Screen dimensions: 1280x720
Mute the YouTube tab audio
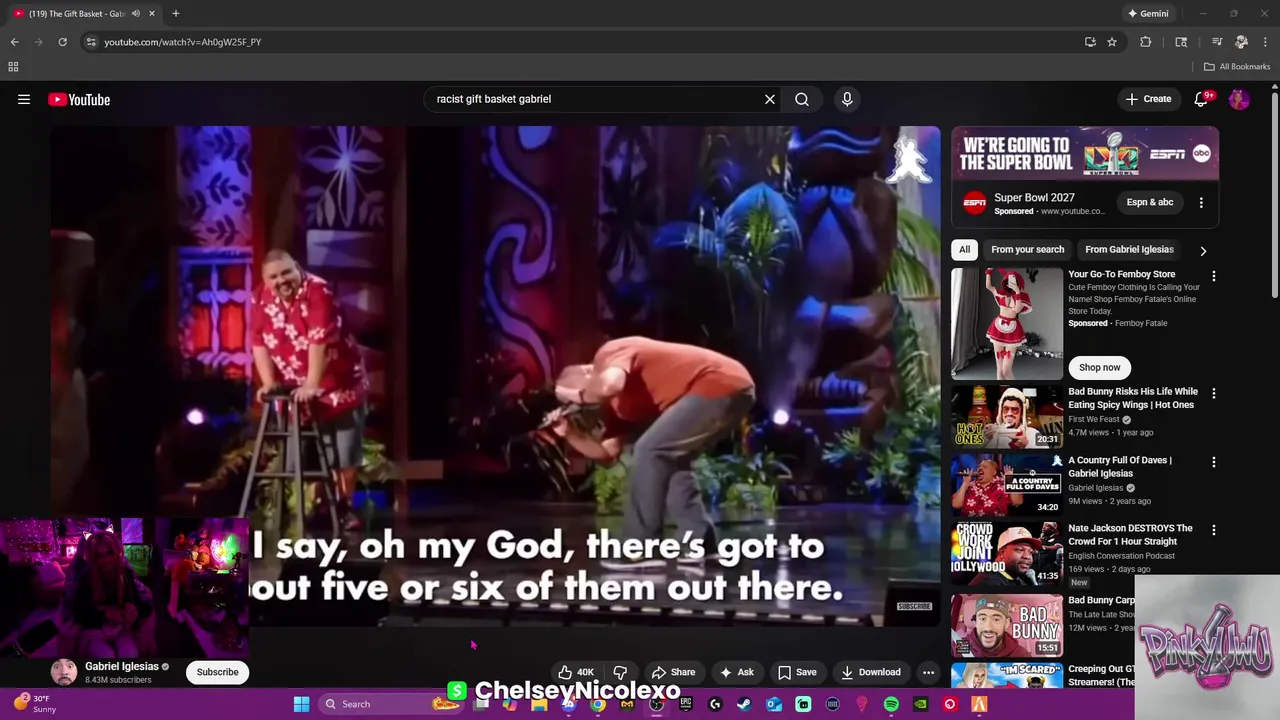pos(136,14)
